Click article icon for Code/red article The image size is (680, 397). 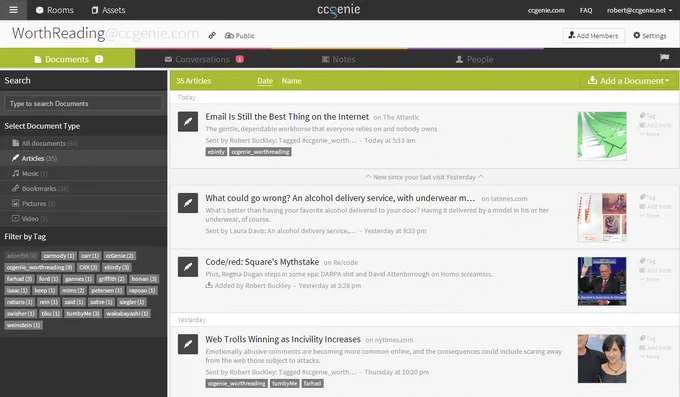[188, 267]
